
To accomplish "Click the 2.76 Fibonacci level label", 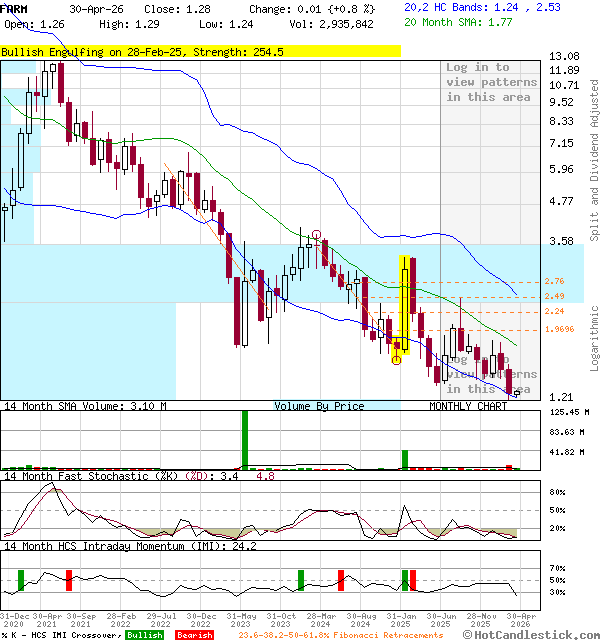I will [554, 281].
